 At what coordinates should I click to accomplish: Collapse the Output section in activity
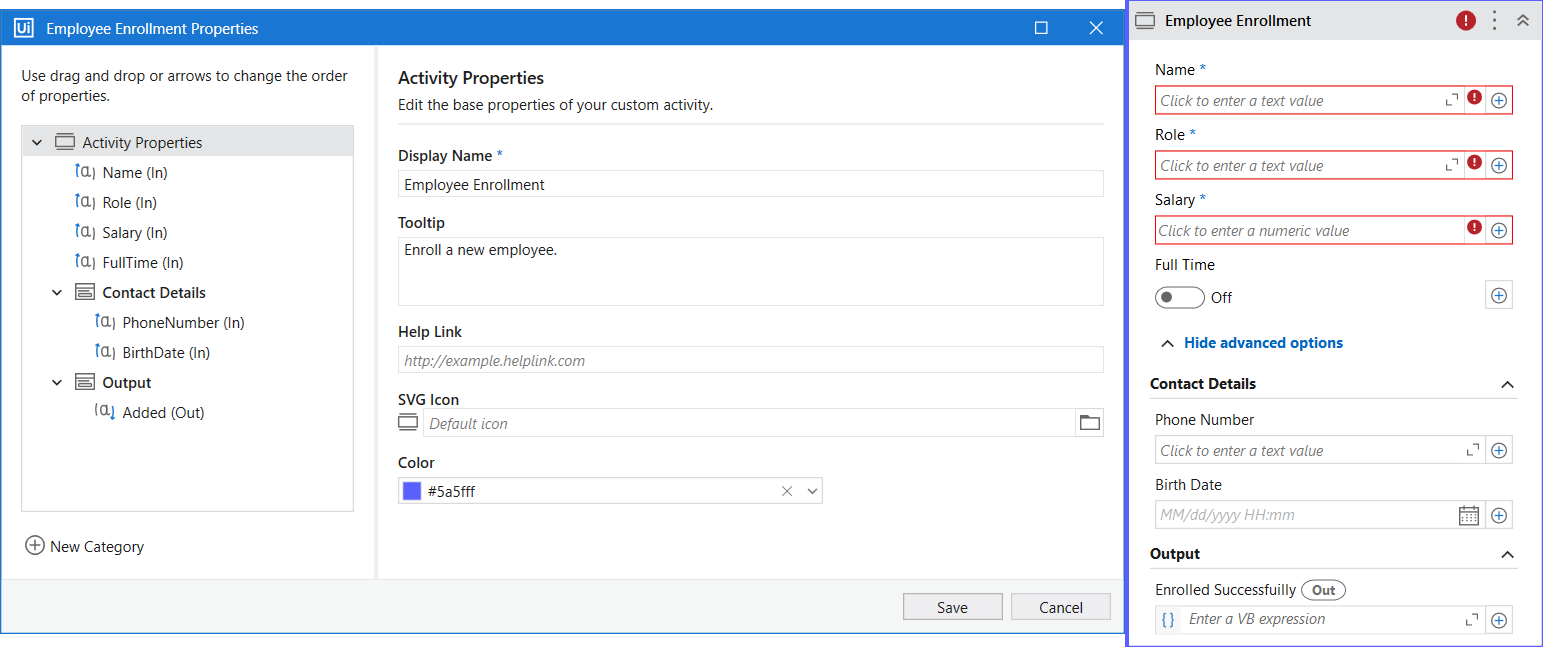[x=1508, y=555]
